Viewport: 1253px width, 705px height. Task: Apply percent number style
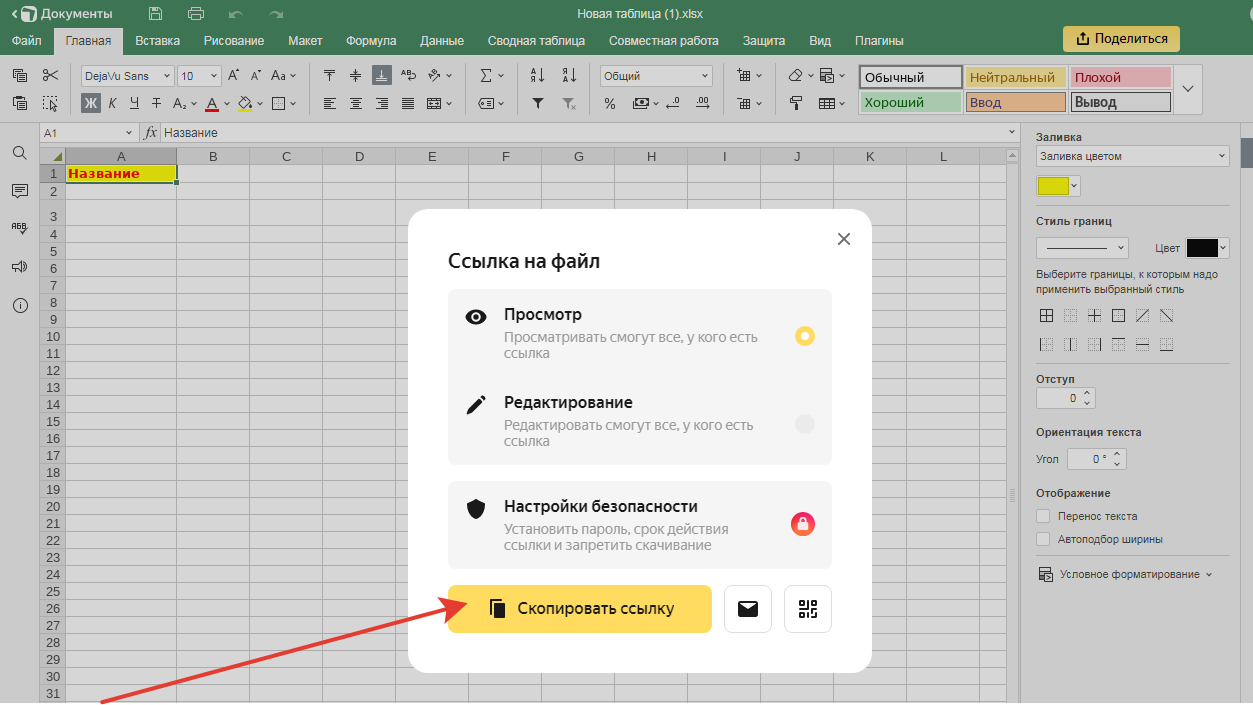[x=610, y=103]
